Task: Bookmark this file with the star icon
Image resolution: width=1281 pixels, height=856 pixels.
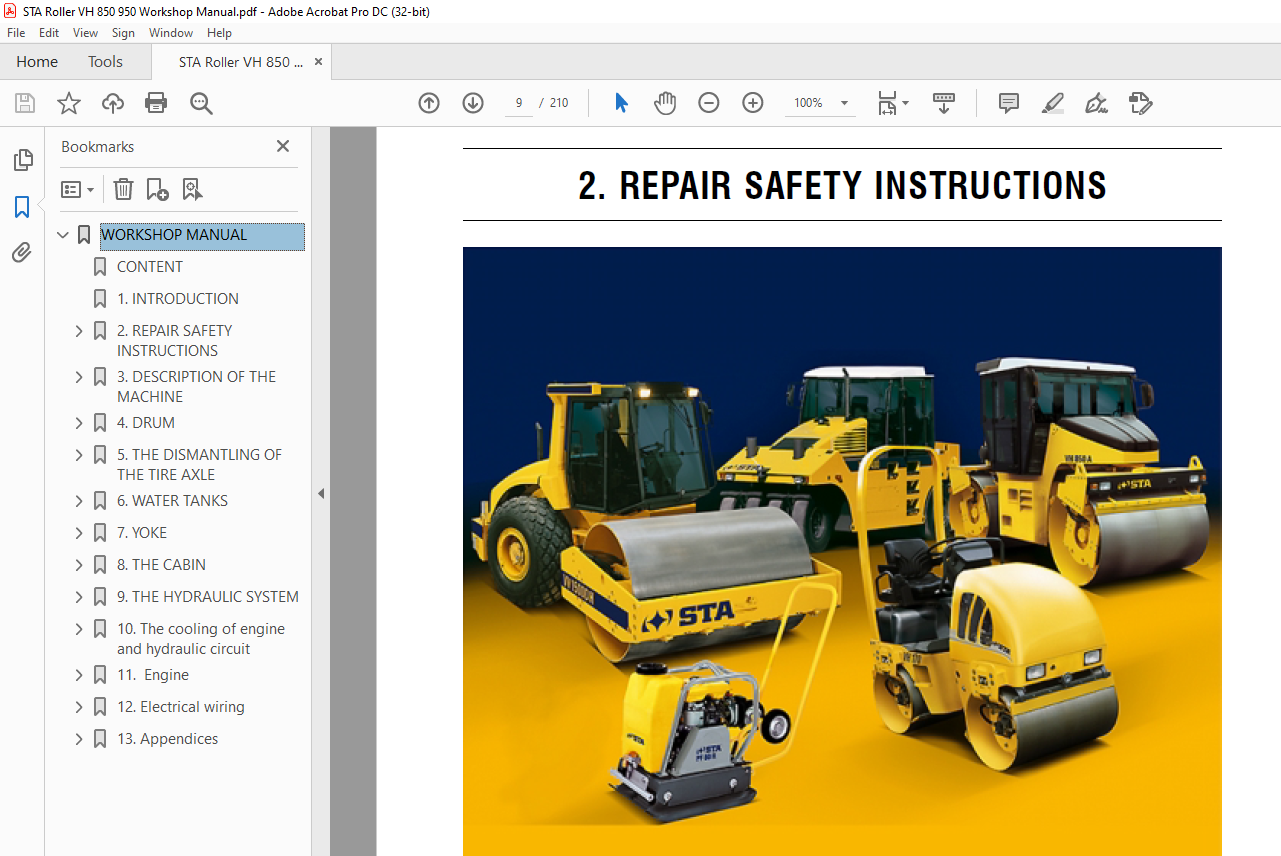Action: tap(69, 103)
